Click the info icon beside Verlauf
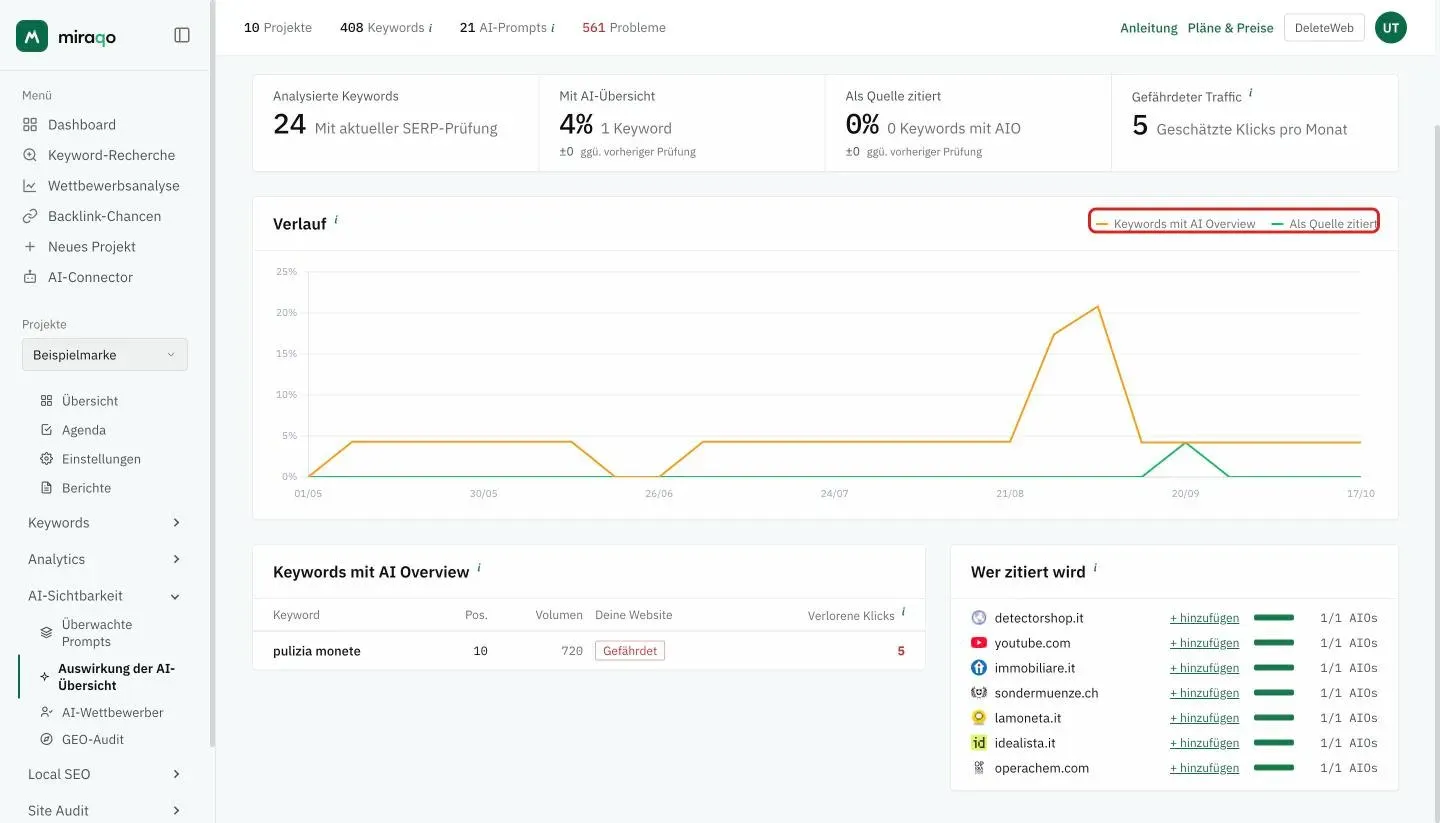This screenshot has height=823, width=1440. (336, 219)
